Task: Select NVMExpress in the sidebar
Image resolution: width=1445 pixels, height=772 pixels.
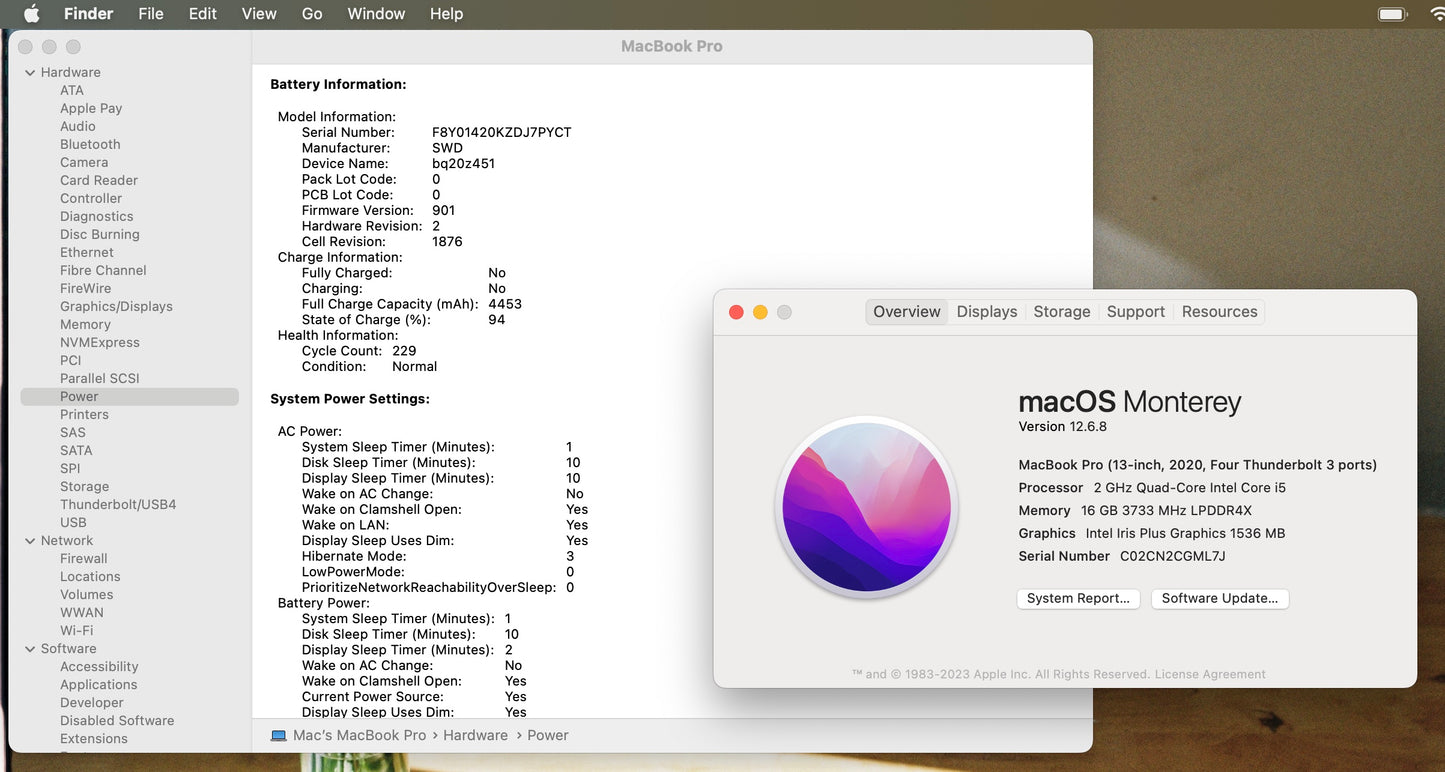Action: [100, 342]
